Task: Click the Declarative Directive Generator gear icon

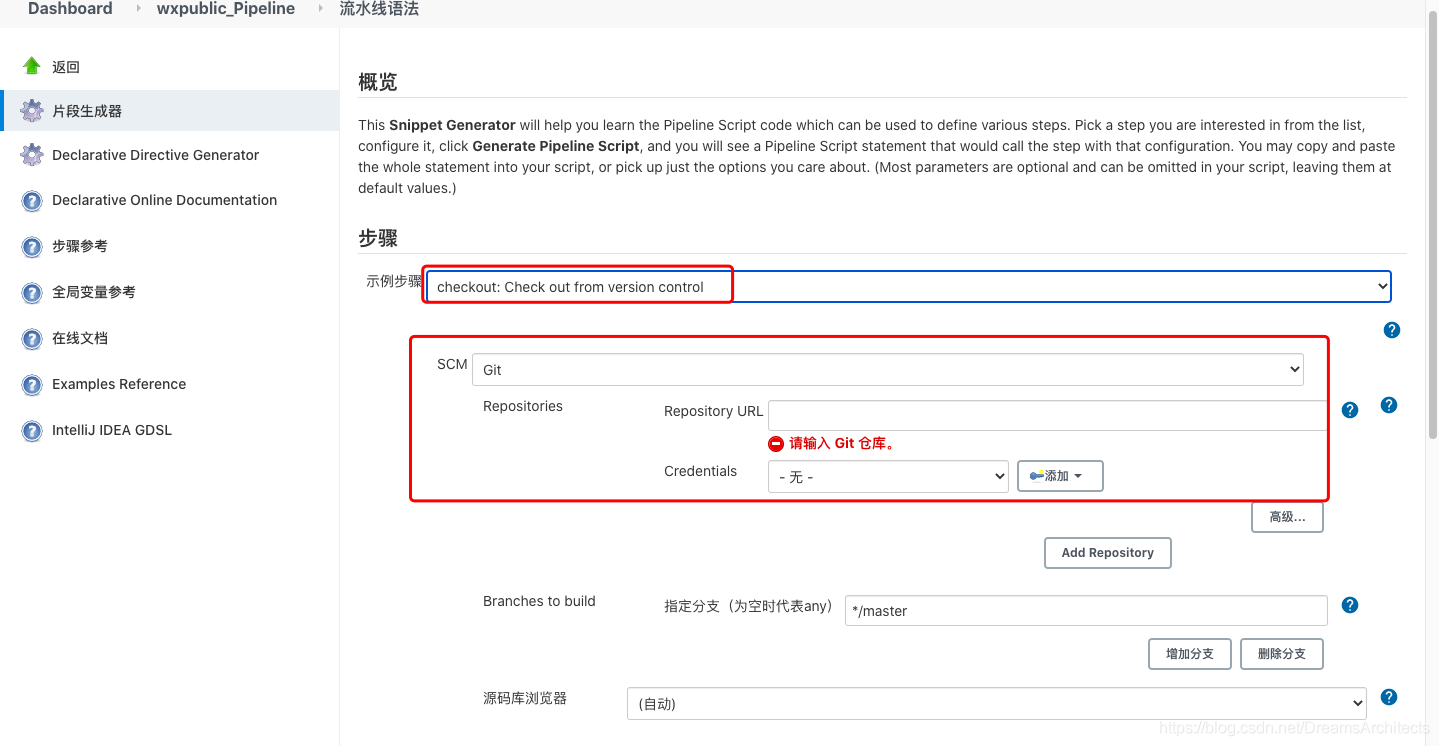Action: click(x=32, y=155)
